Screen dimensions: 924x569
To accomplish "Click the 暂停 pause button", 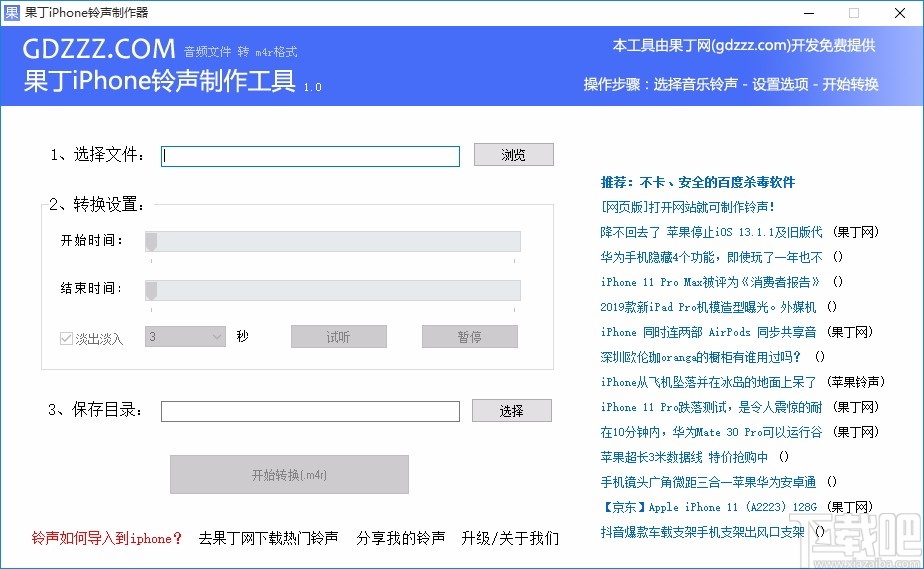I will pyautogui.click(x=470, y=337).
